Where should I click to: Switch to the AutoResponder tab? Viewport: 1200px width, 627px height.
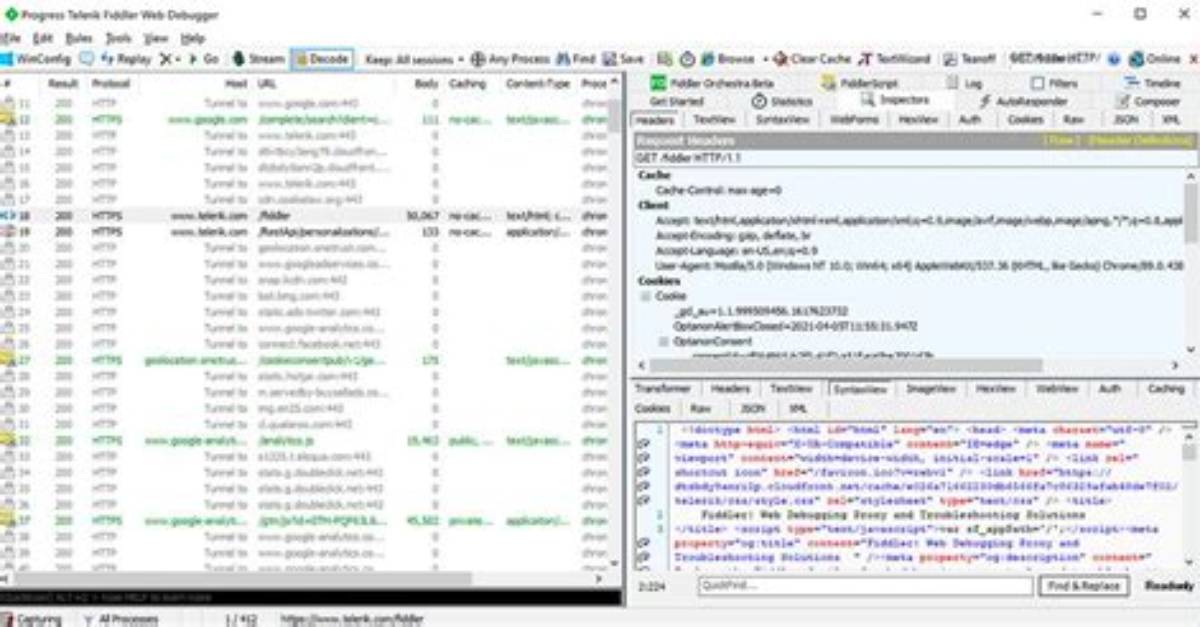click(1024, 102)
